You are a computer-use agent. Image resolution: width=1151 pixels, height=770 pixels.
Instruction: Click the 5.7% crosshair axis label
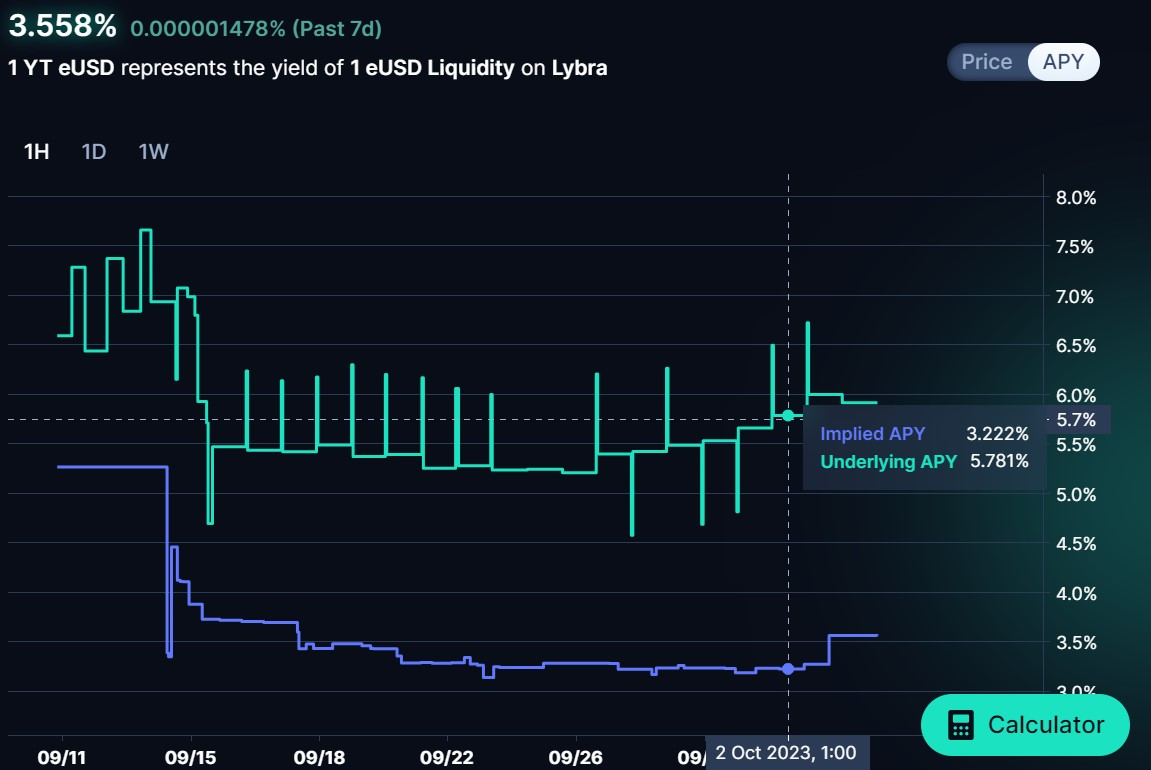tap(1077, 419)
